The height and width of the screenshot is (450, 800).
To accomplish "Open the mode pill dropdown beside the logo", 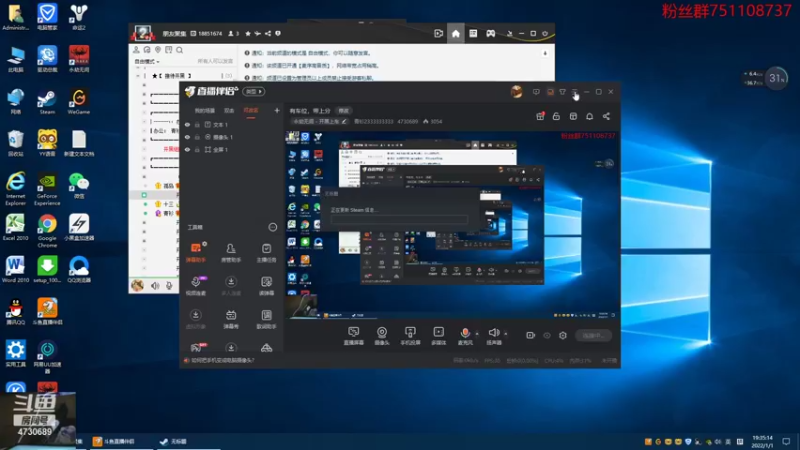I will coord(254,91).
